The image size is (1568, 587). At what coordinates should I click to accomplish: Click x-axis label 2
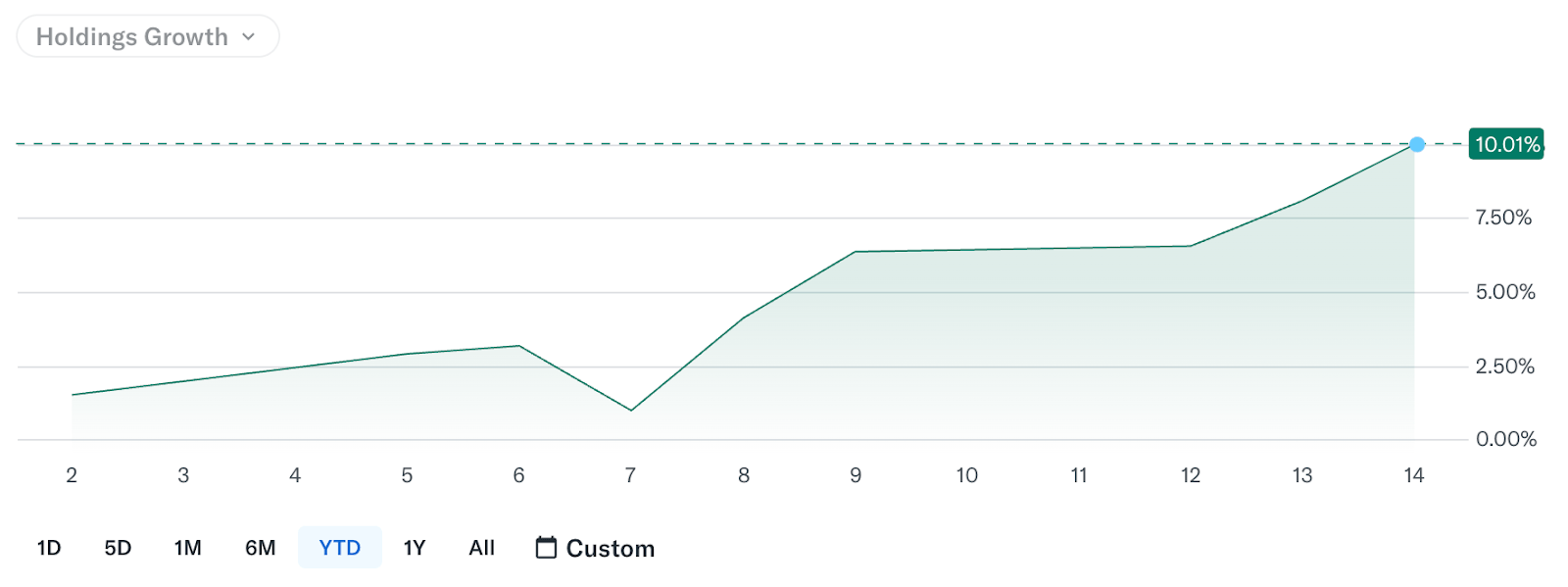click(72, 475)
